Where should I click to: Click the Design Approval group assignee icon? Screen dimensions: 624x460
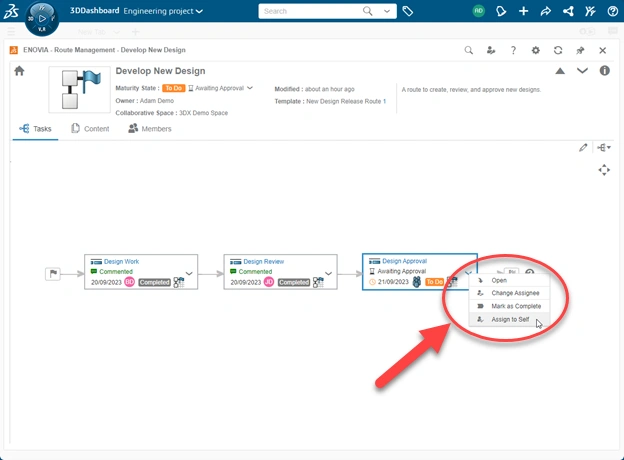417,282
